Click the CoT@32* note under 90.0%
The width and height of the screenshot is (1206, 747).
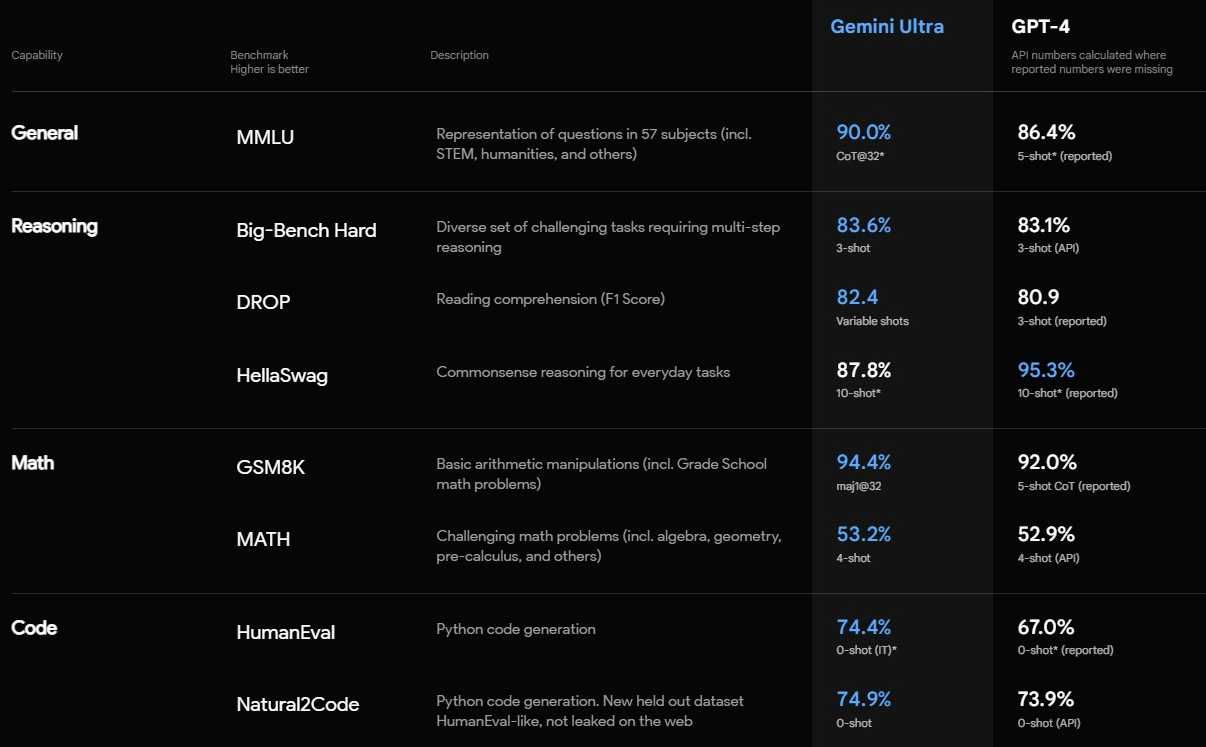point(860,156)
